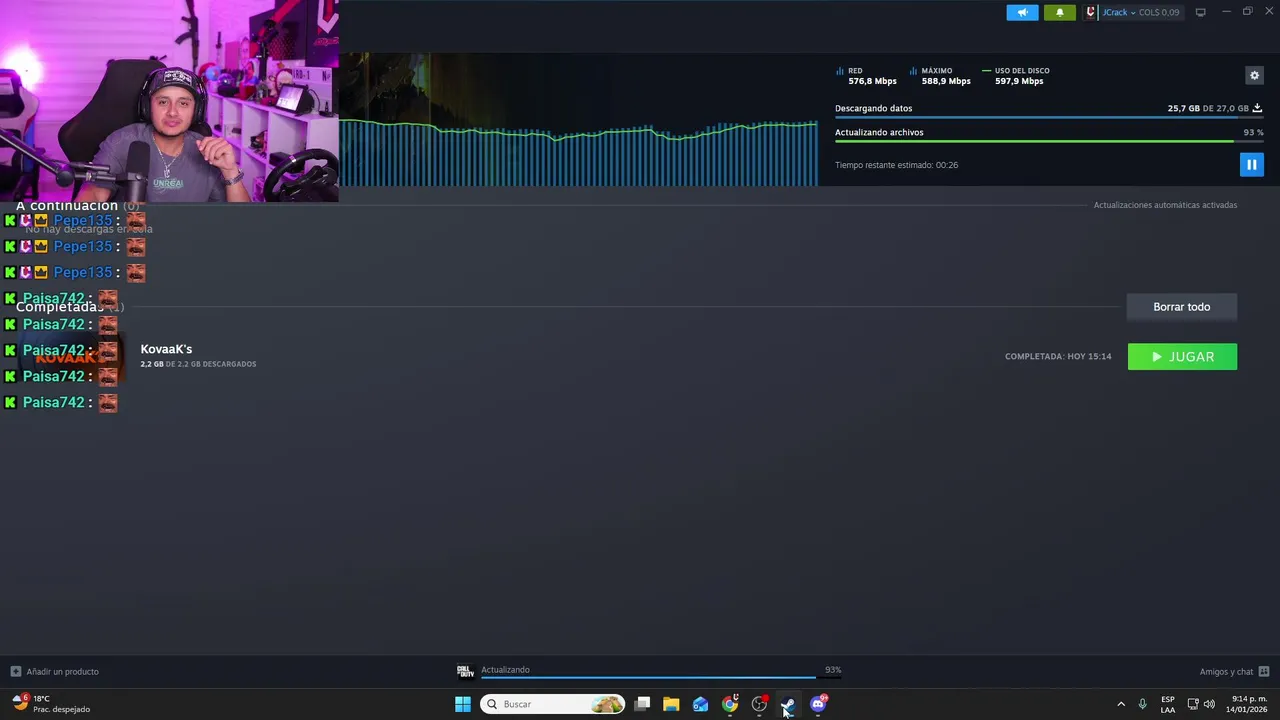Screen dimensions: 1280x720
Task: Open Amigos y chat panel
Action: [1226, 672]
